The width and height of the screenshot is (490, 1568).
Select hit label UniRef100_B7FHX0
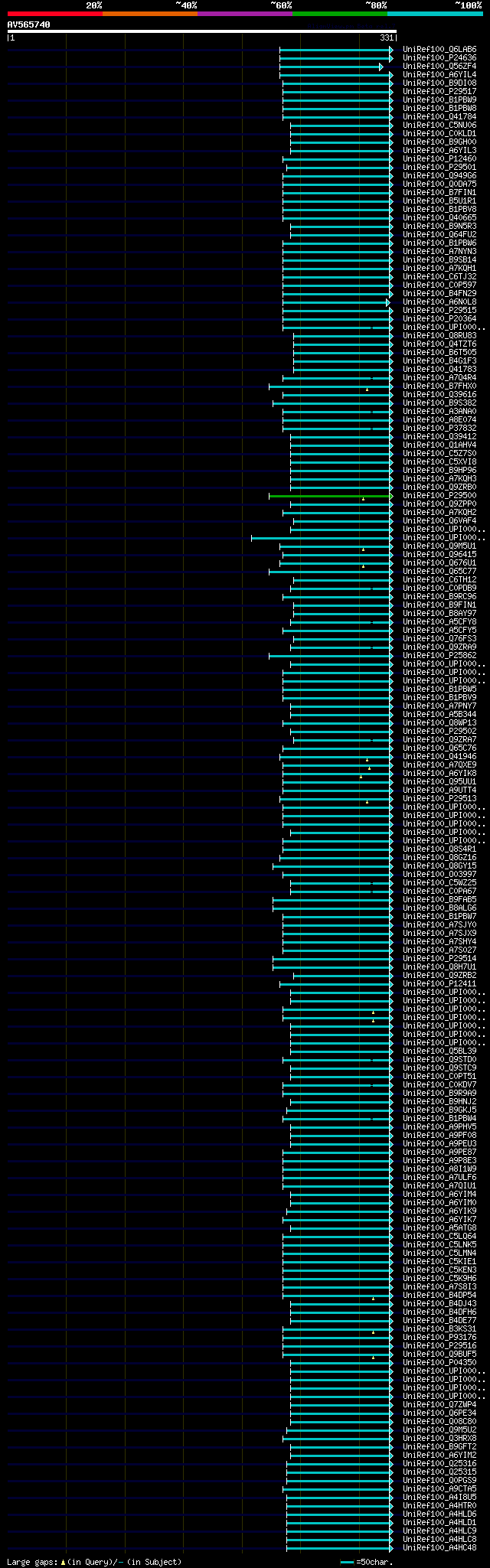[x=439, y=386]
